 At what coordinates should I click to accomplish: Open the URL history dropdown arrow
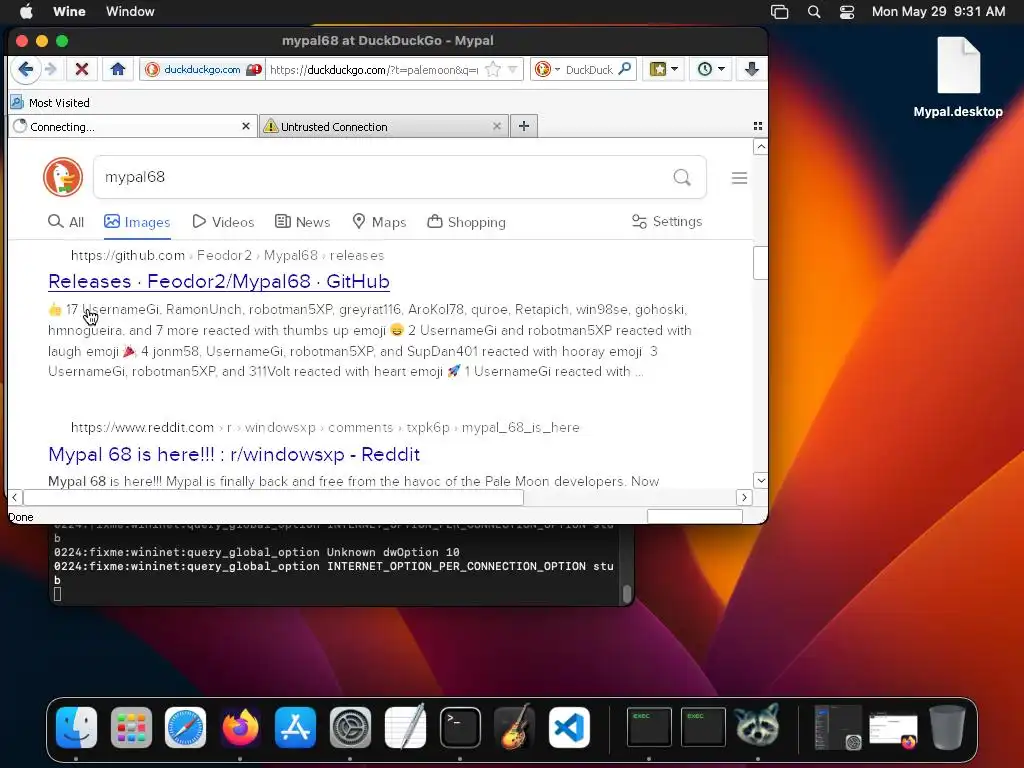[x=513, y=69]
